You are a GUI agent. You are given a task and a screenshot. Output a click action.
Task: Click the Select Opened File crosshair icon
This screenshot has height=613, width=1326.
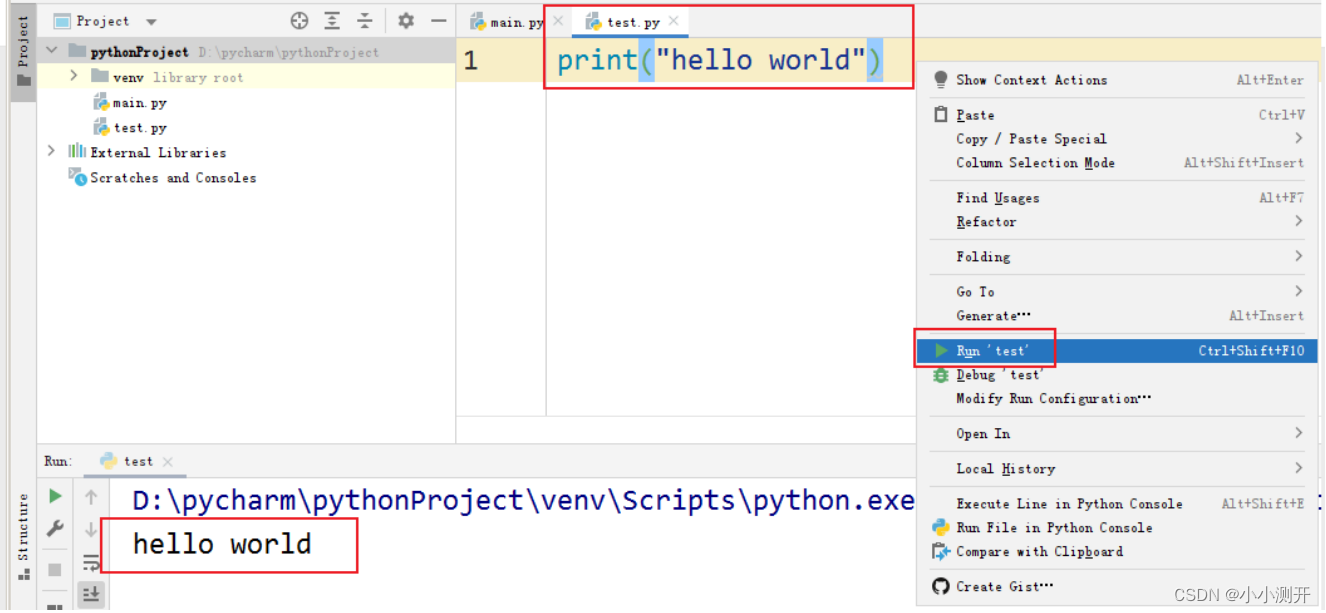pos(298,20)
